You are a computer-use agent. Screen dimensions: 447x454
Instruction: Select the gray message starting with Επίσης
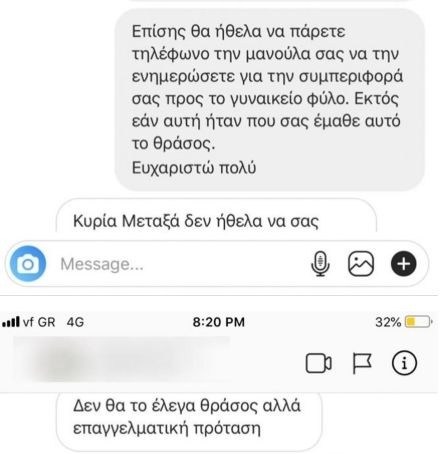coord(269,99)
